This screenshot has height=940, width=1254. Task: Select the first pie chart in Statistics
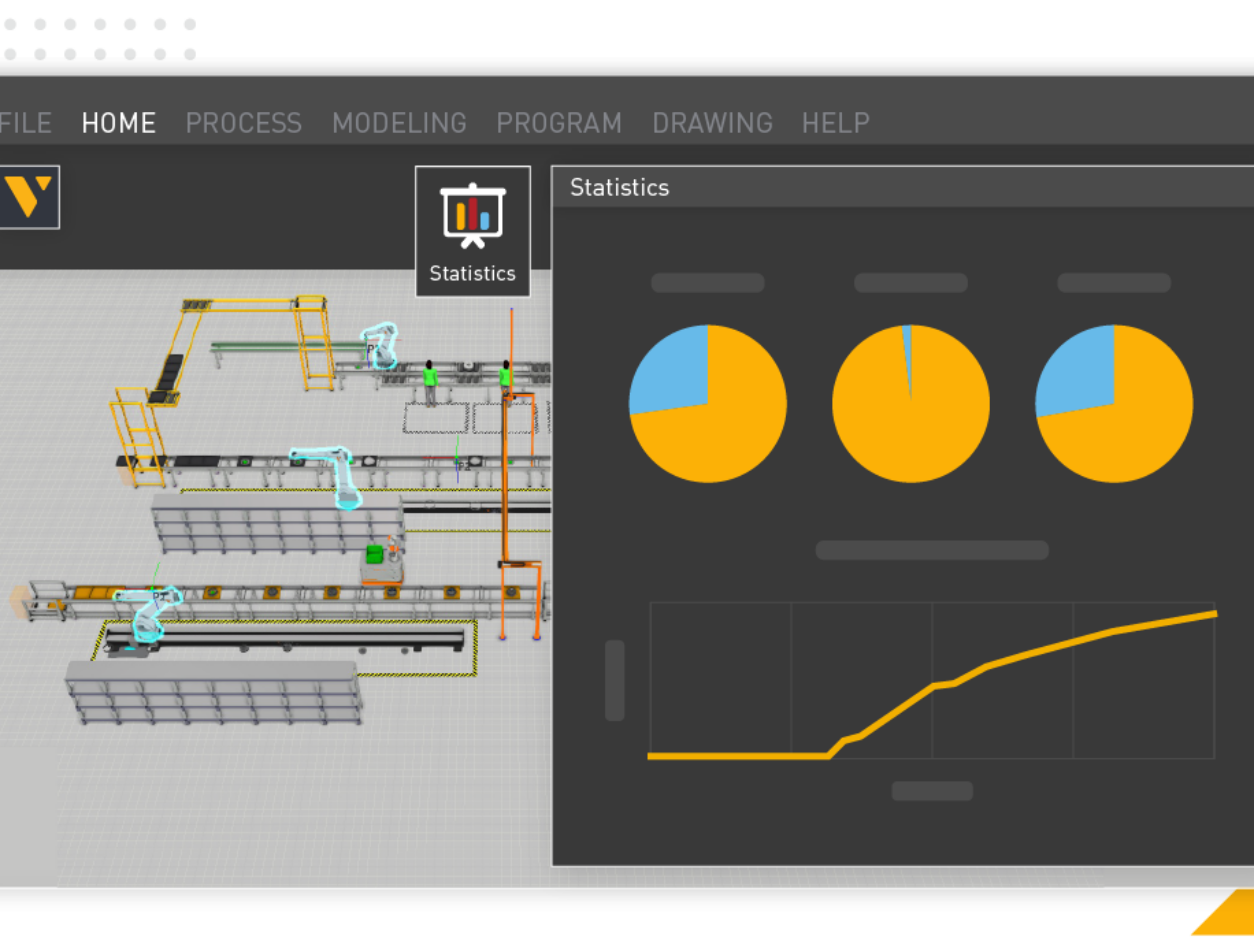pyautogui.click(x=708, y=404)
